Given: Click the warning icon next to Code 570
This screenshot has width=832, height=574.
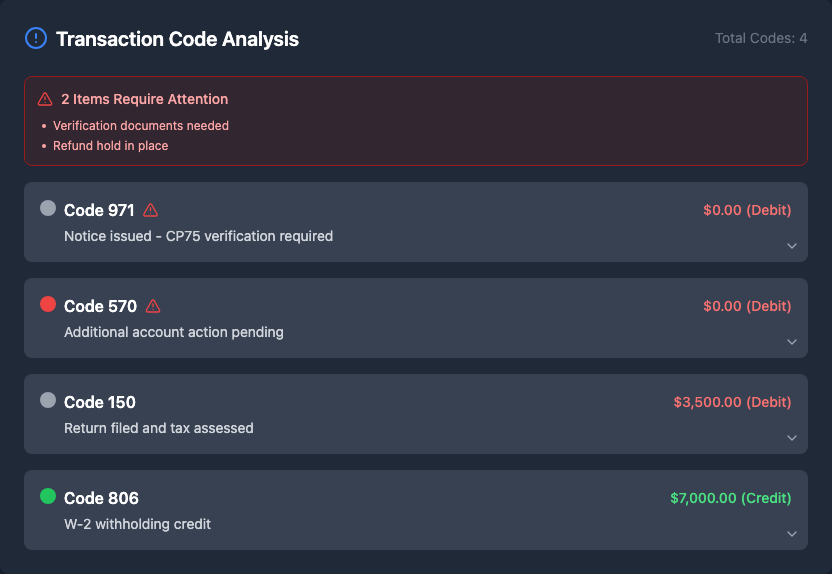Looking at the screenshot, I should coord(153,306).
